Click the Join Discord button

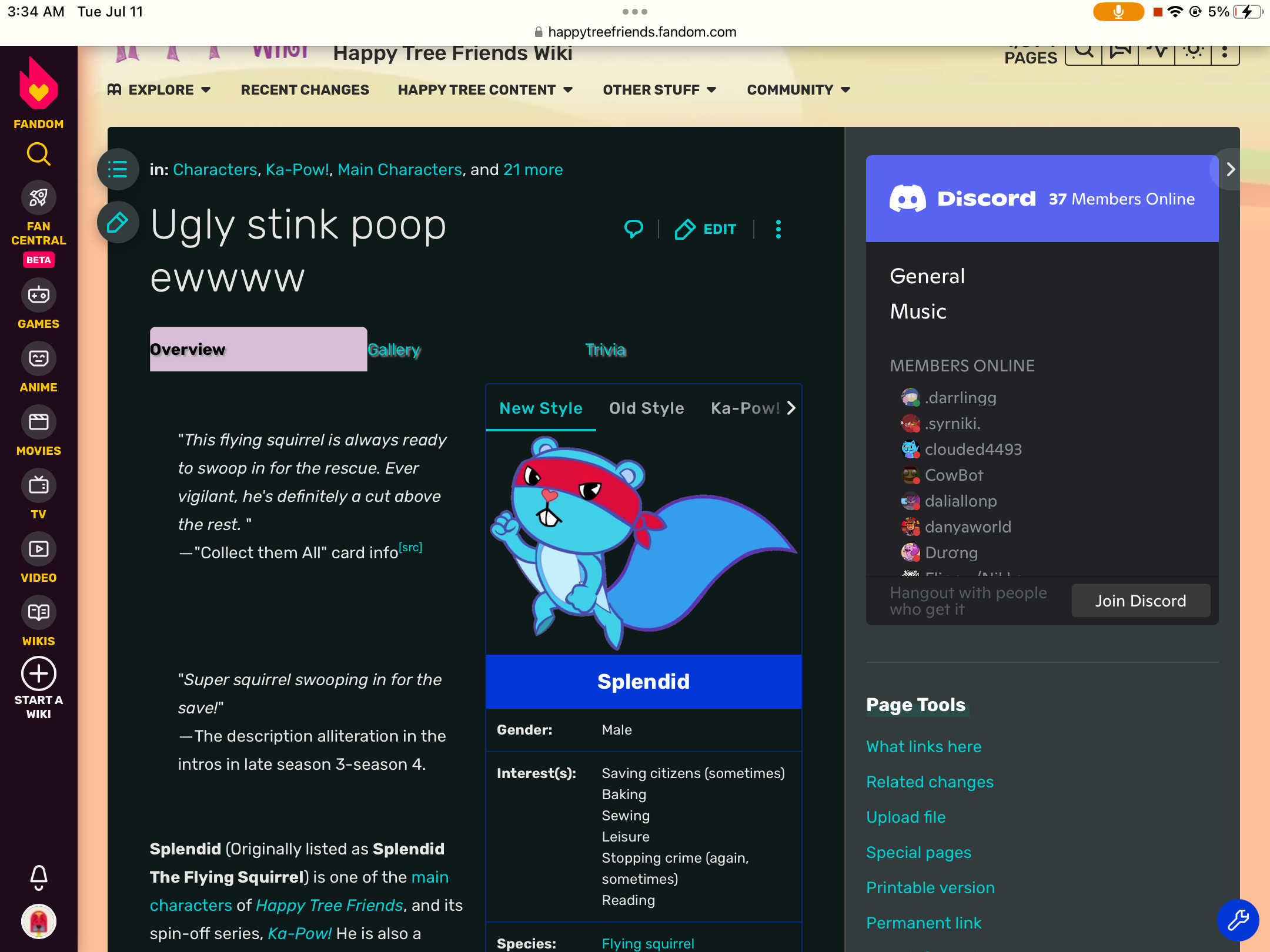click(x=1141, y=601)
